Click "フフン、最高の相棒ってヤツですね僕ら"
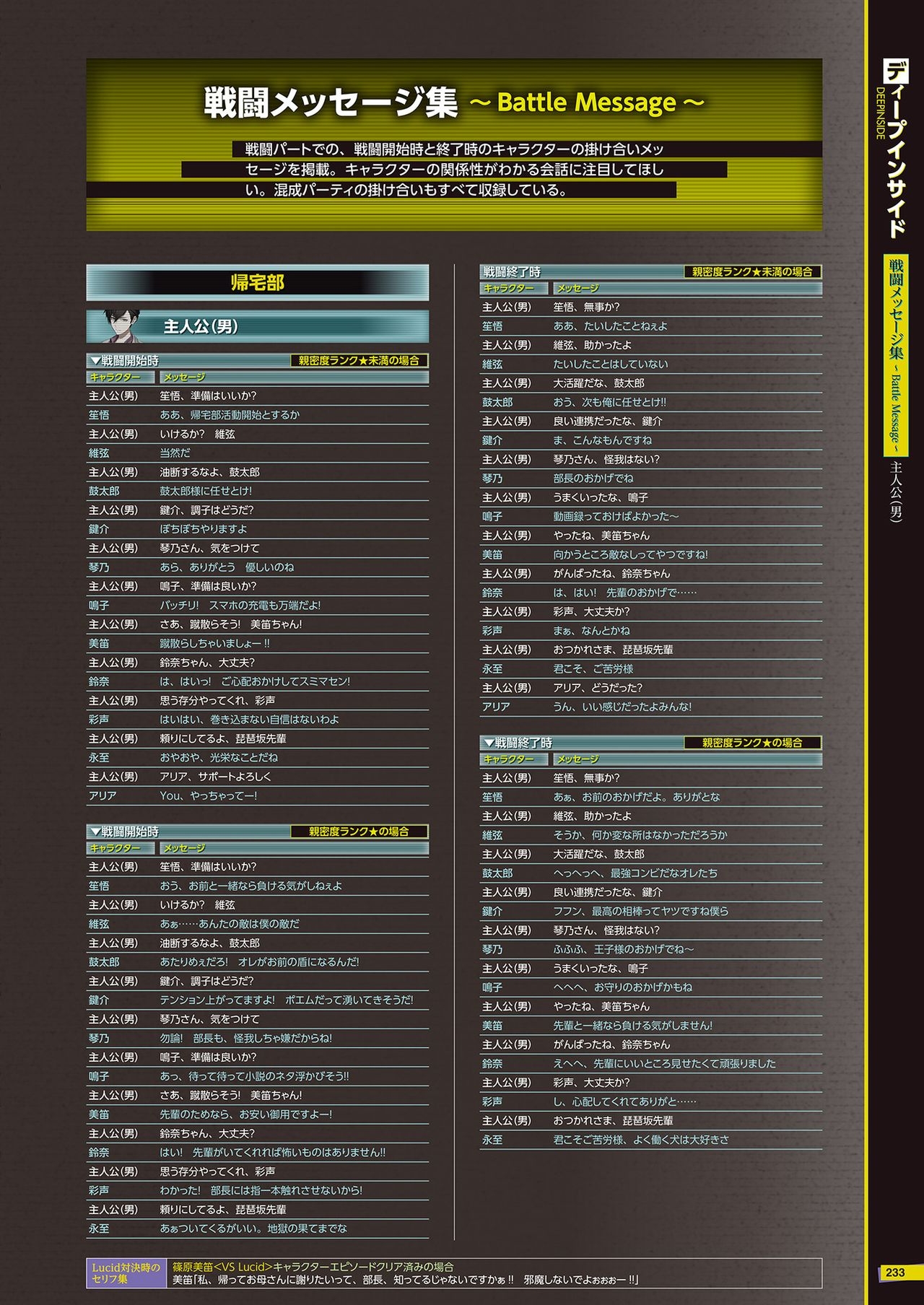 click(x=641, y=912)
